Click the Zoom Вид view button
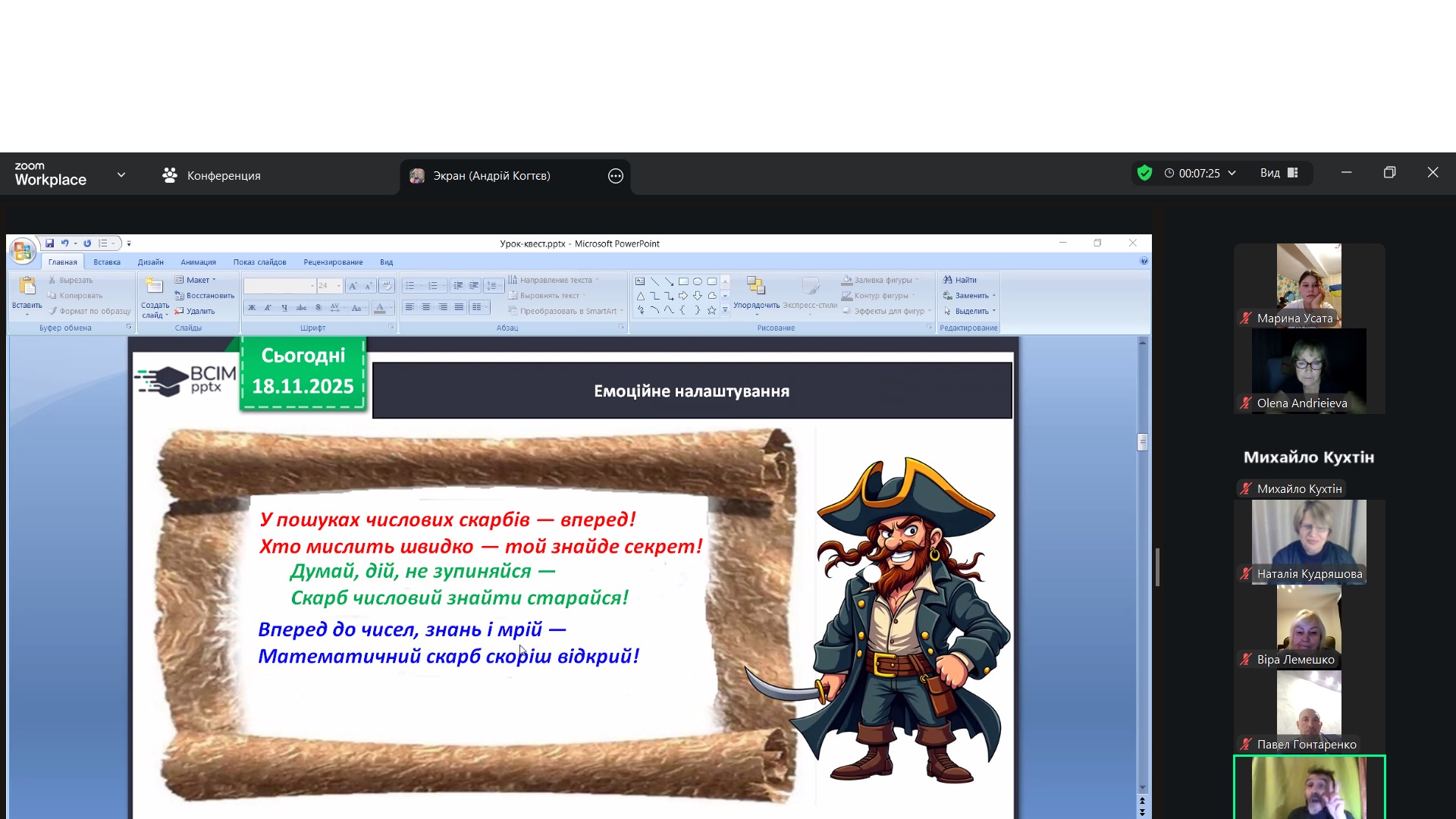Viewport: 1456px width, 819px height. (x=1279, y=173)
